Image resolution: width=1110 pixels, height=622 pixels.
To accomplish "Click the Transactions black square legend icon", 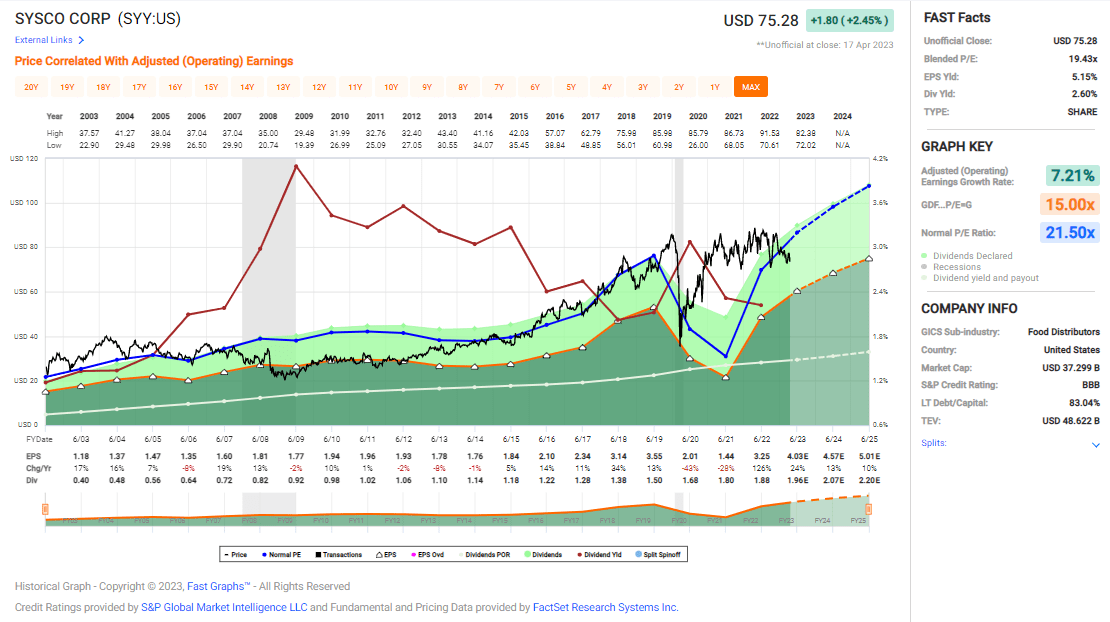I will 320,554.
